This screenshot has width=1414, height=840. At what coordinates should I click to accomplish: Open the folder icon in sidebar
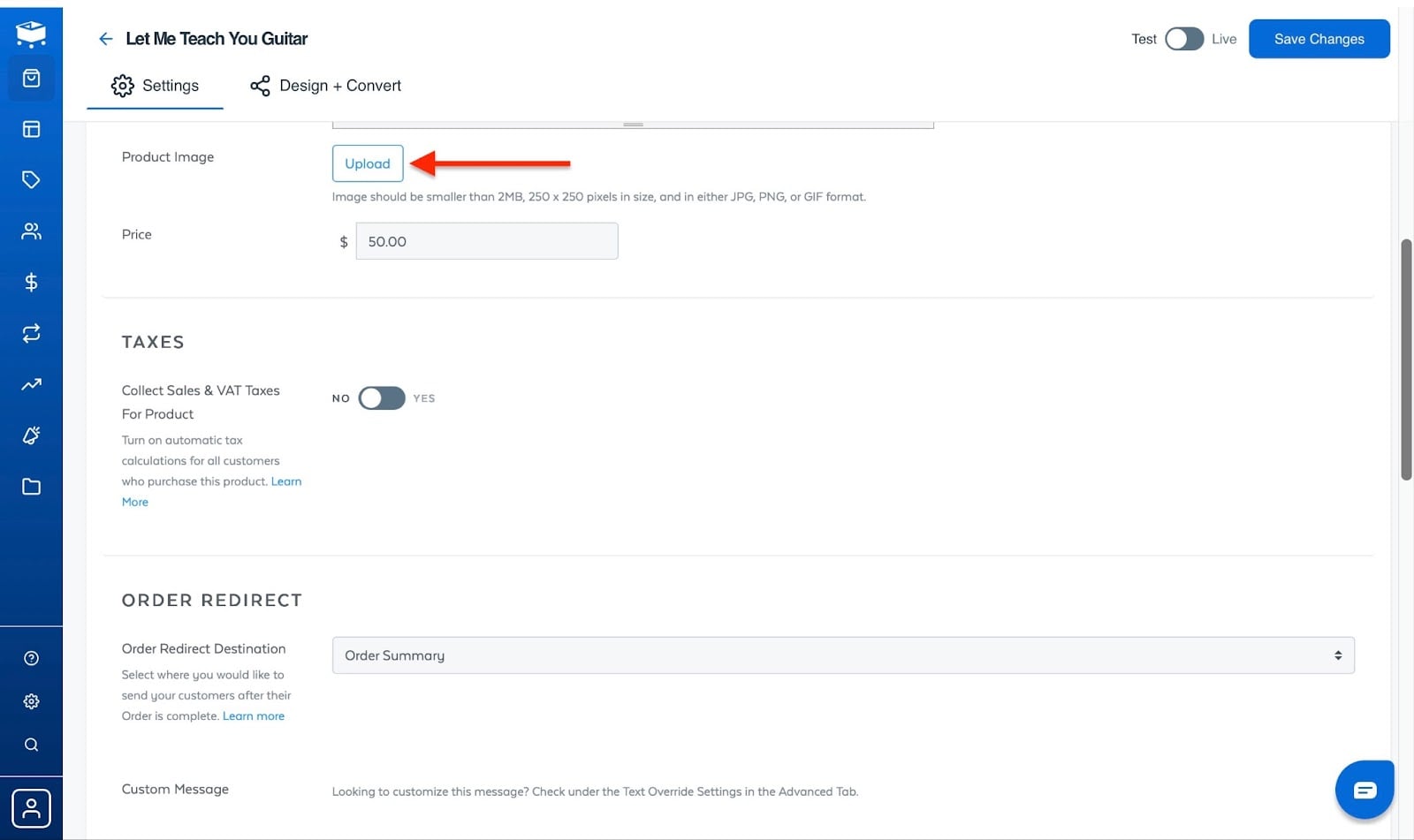(31, 487)
